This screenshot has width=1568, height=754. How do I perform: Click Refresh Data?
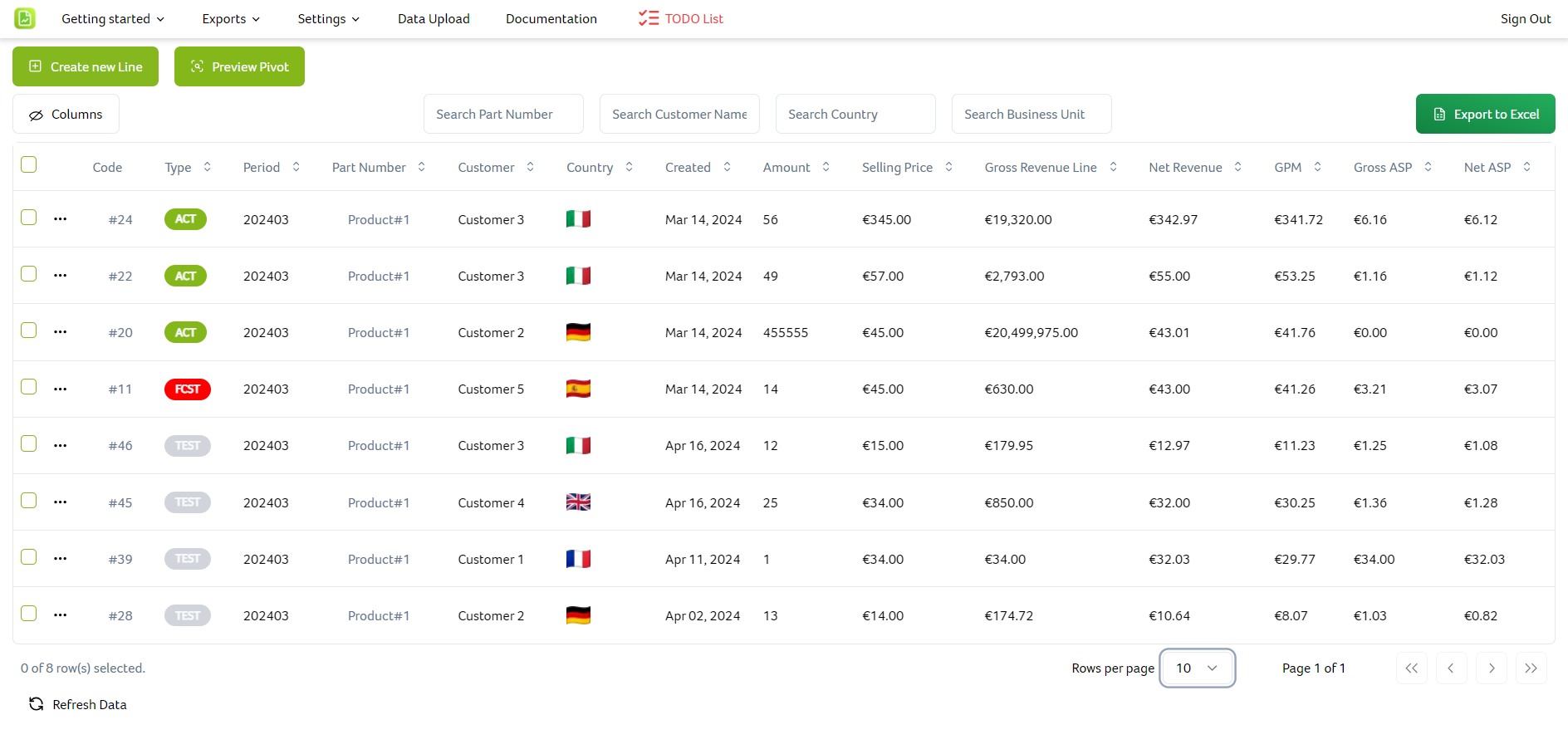[78, 704]
